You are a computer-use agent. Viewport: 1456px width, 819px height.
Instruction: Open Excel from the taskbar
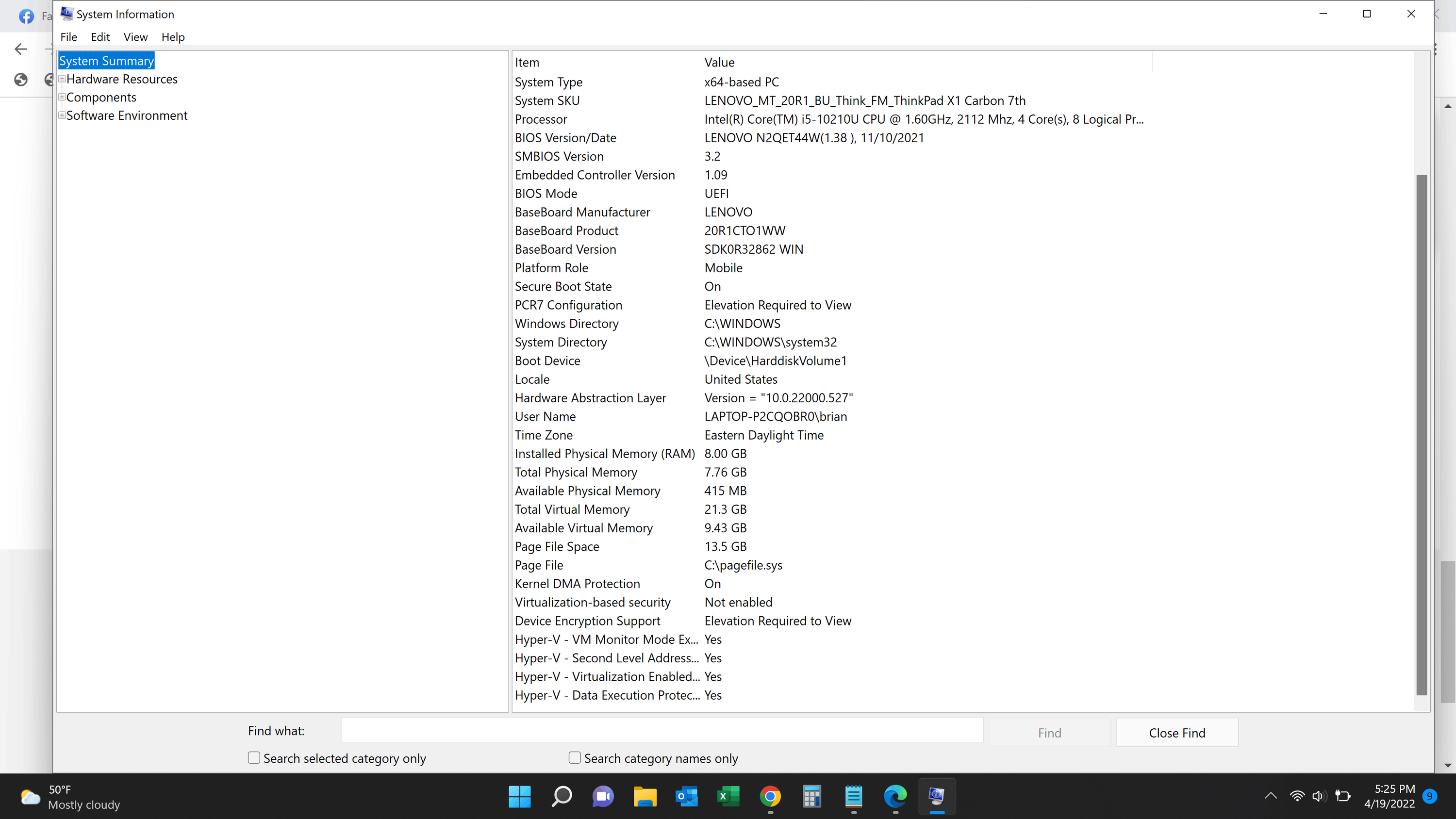[x=728, y=796]
